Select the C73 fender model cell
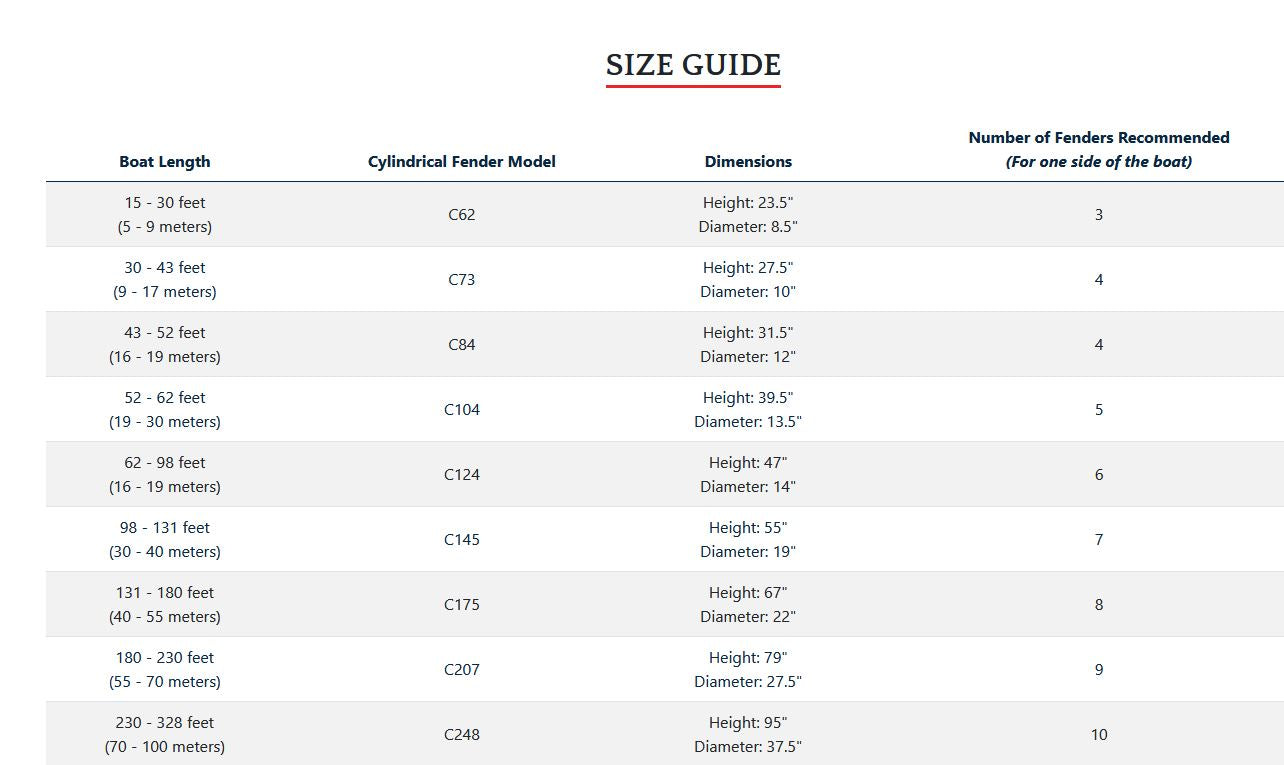Image resolution: width=1284 pixels, height=765 pixels. point(462,279)
